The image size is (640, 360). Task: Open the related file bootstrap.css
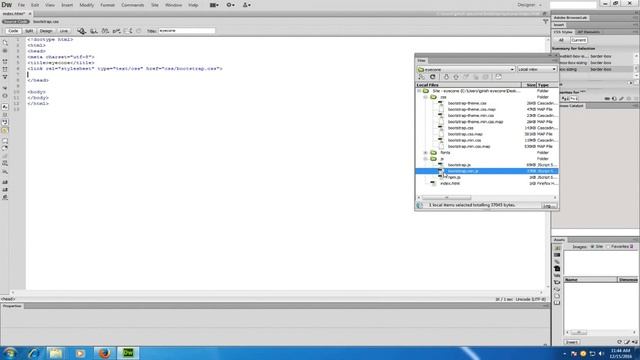(x=46, y=22)
